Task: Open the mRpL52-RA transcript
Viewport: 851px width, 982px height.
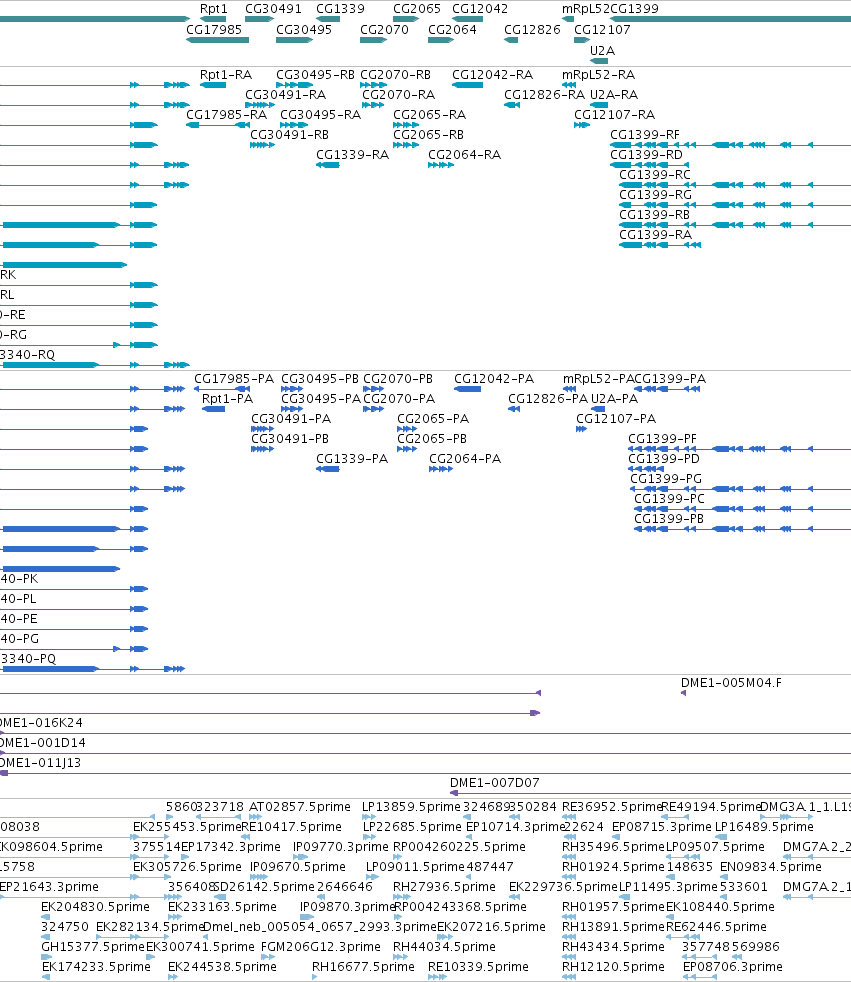Action: [569, 85]
